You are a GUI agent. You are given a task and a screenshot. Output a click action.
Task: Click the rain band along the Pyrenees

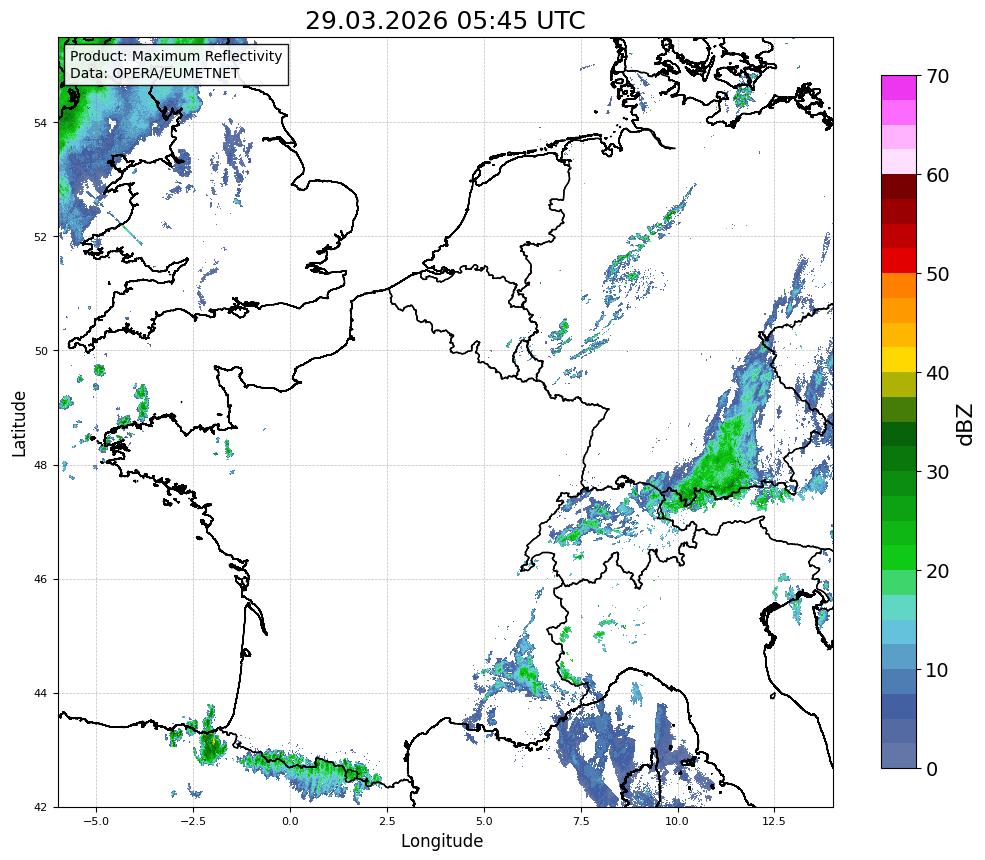[x=311, y=773]
